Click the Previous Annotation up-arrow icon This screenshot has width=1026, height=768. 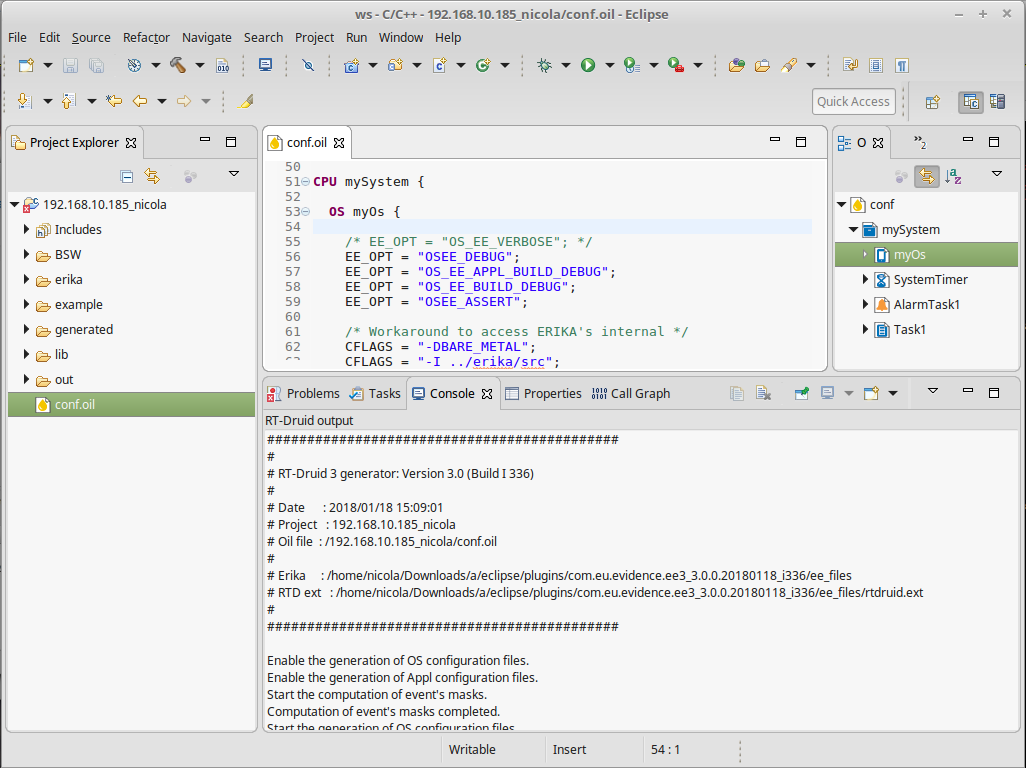click(x=68, y=101)
